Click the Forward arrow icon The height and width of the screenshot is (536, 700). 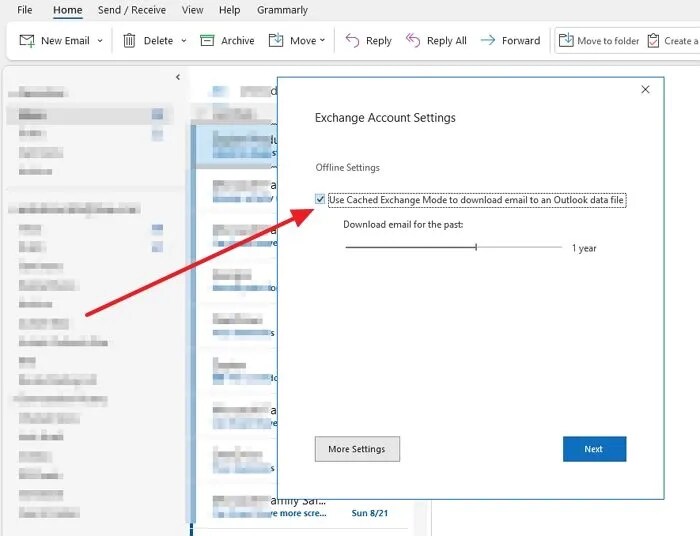[488, 41]
